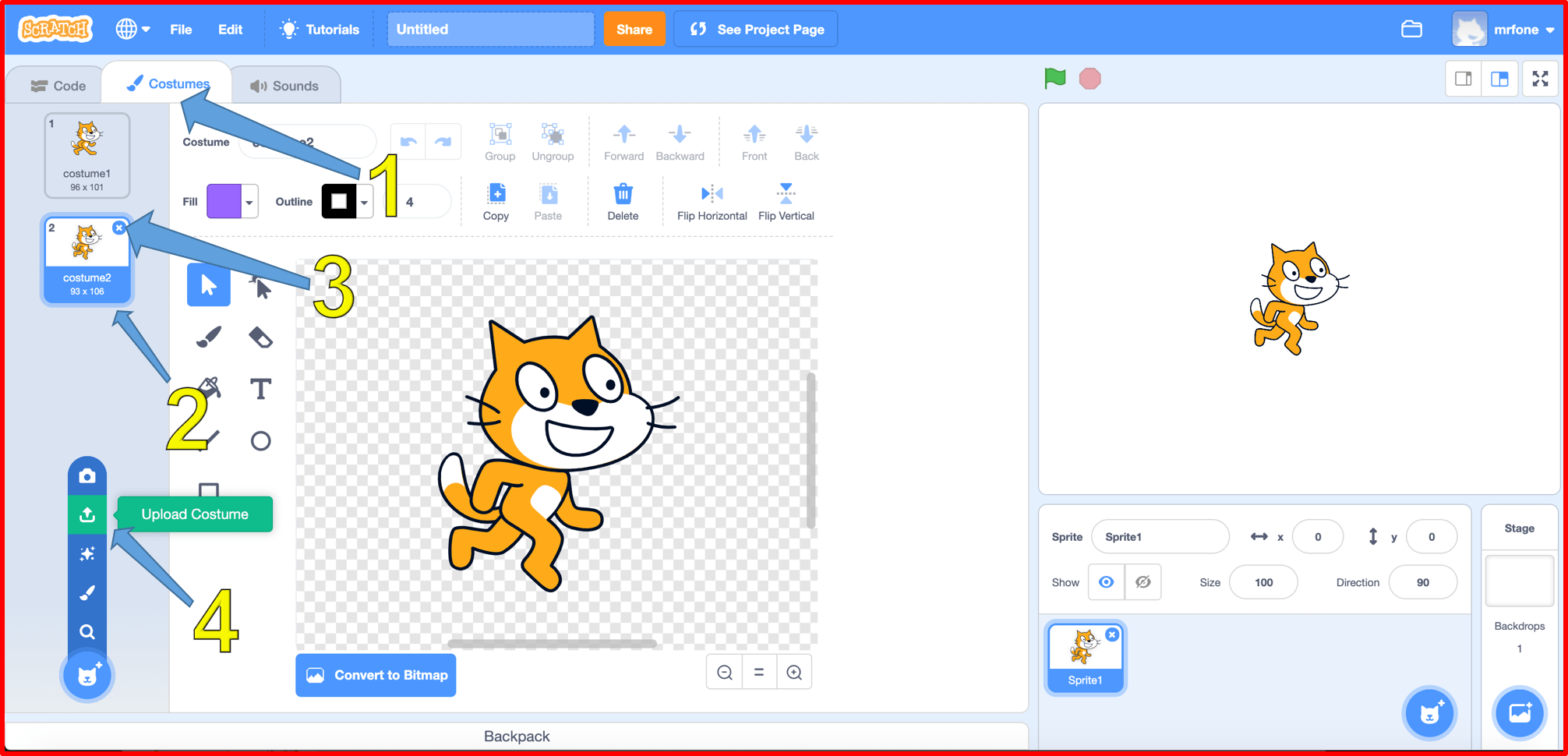
Task: Redo the last costume edit
Action: pos(443,141)
